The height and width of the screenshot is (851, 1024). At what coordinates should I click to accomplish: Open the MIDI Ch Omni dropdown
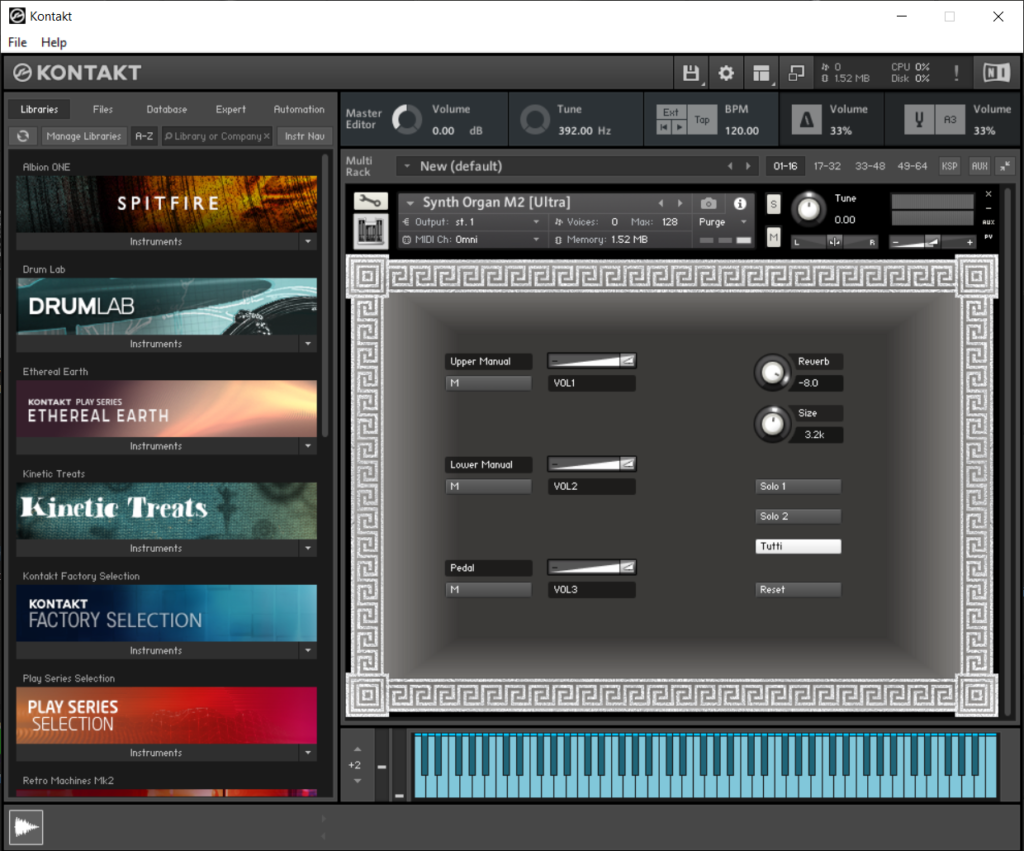(x=471, y=240)
